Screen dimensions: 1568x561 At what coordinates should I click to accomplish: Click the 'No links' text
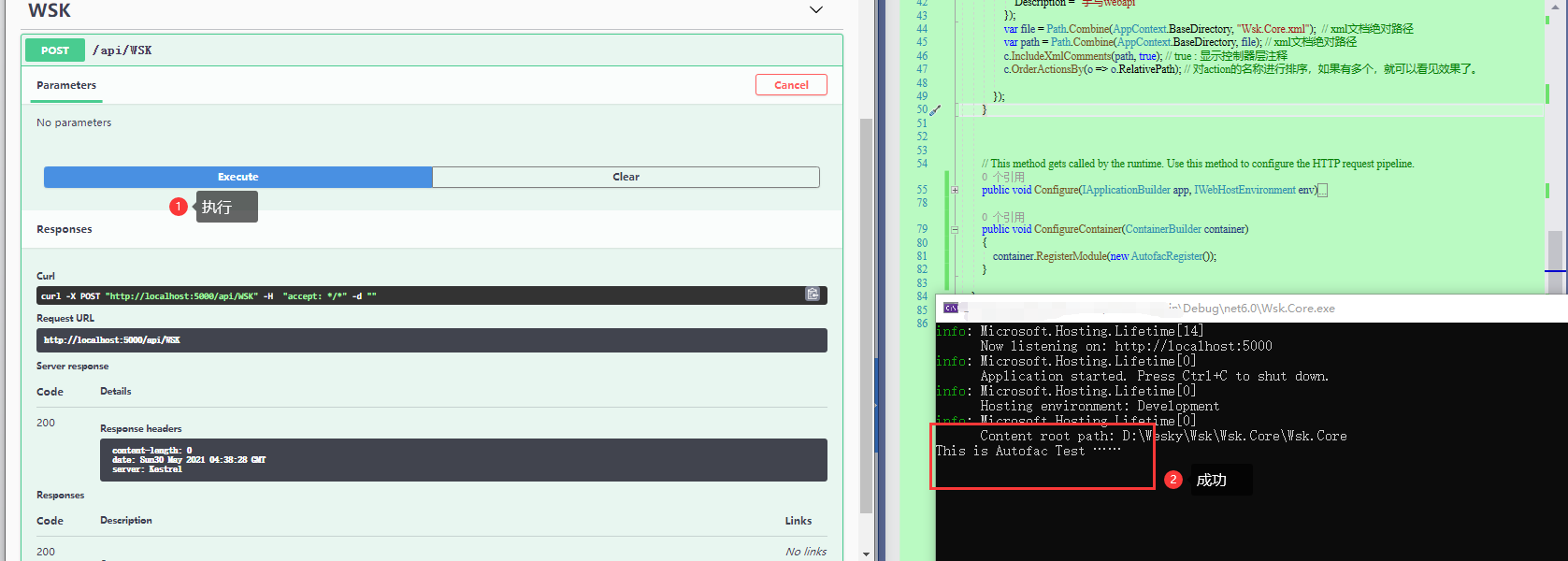(806, 552)
